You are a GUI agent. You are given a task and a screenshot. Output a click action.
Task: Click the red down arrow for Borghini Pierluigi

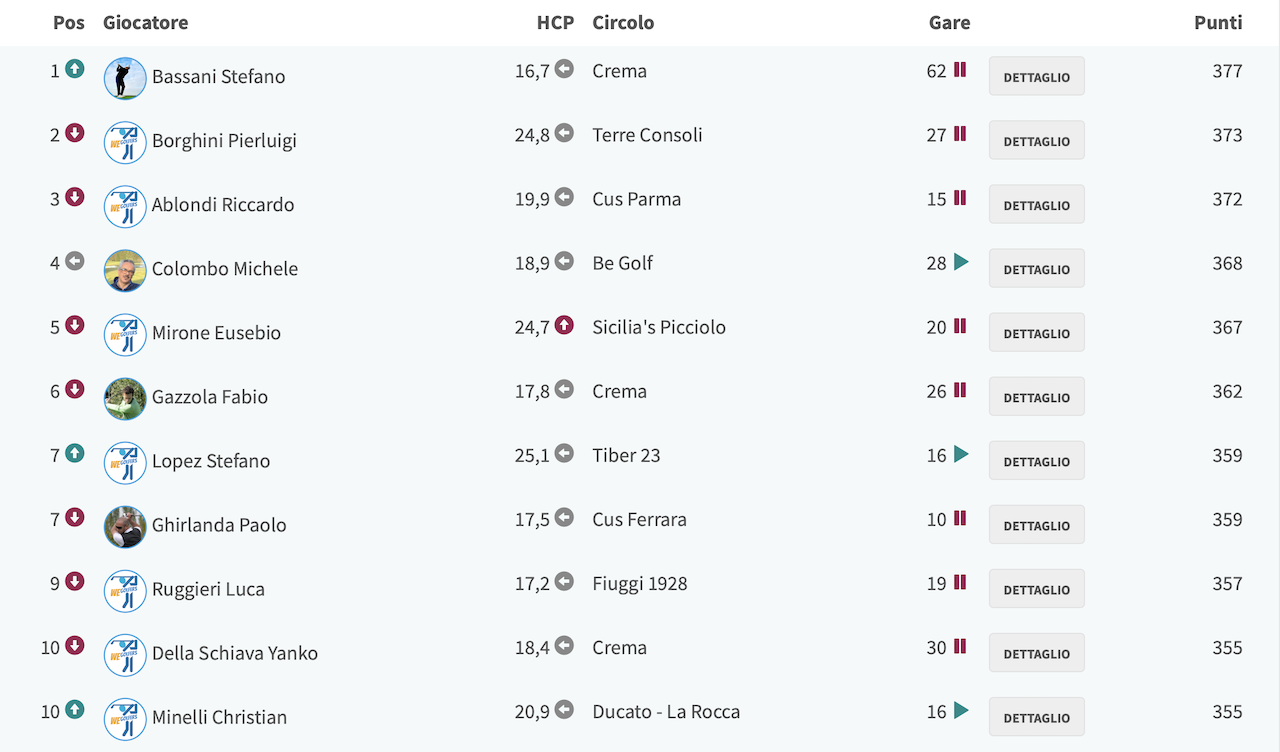click(x=75, y=133)
